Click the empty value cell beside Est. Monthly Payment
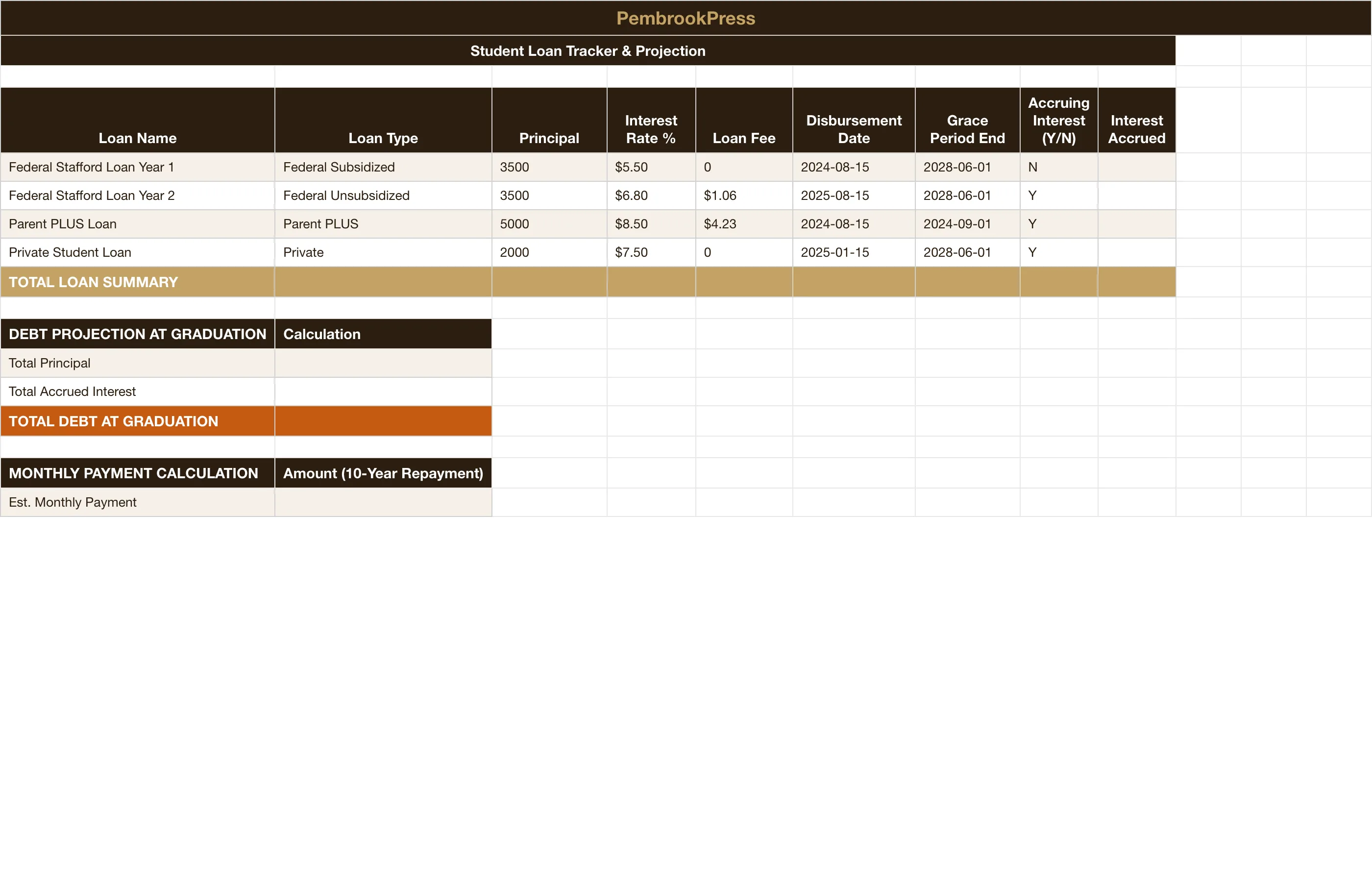 [x=383, y=502]
